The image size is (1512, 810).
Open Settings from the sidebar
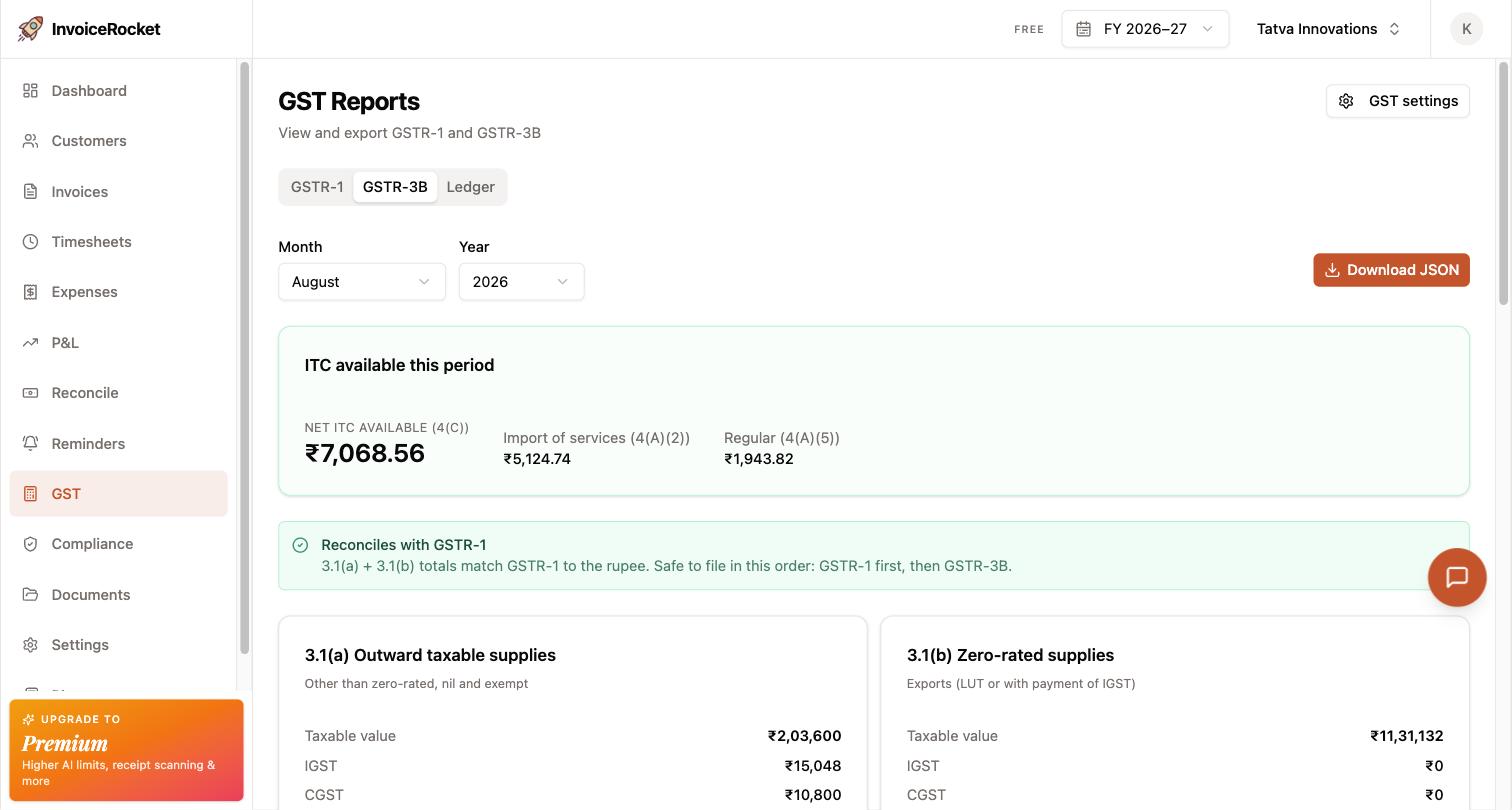pos(119,645)
